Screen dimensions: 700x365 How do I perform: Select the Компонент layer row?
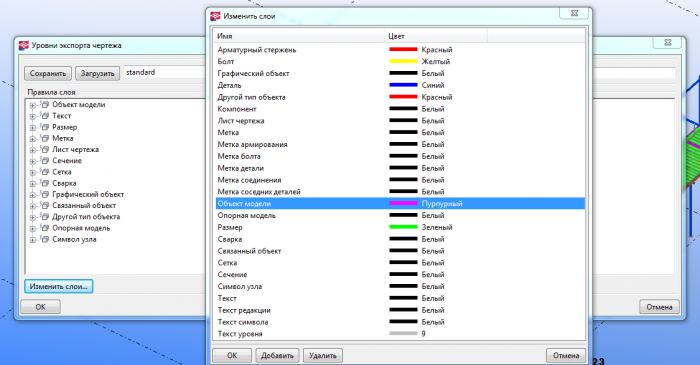click(x=400, y=109)
